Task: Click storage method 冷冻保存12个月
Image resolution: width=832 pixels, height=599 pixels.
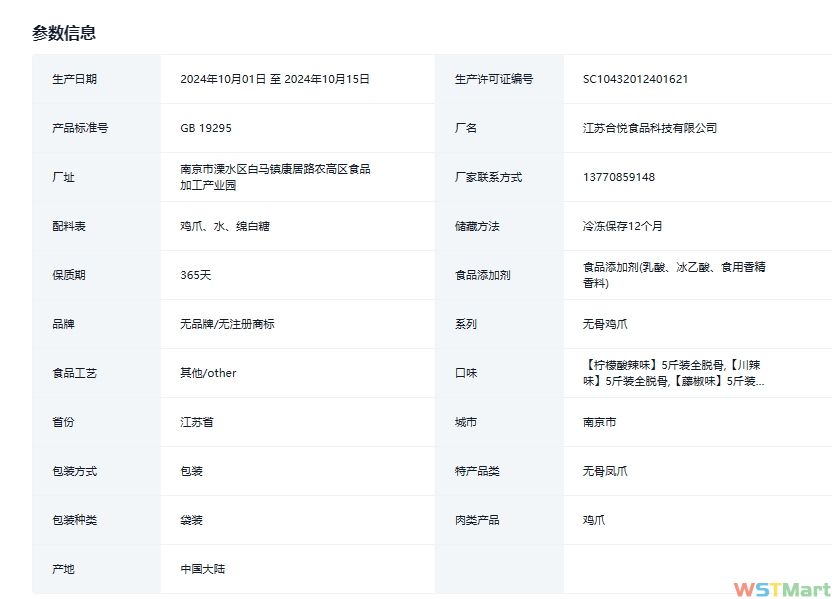Action: click(622, 226)
